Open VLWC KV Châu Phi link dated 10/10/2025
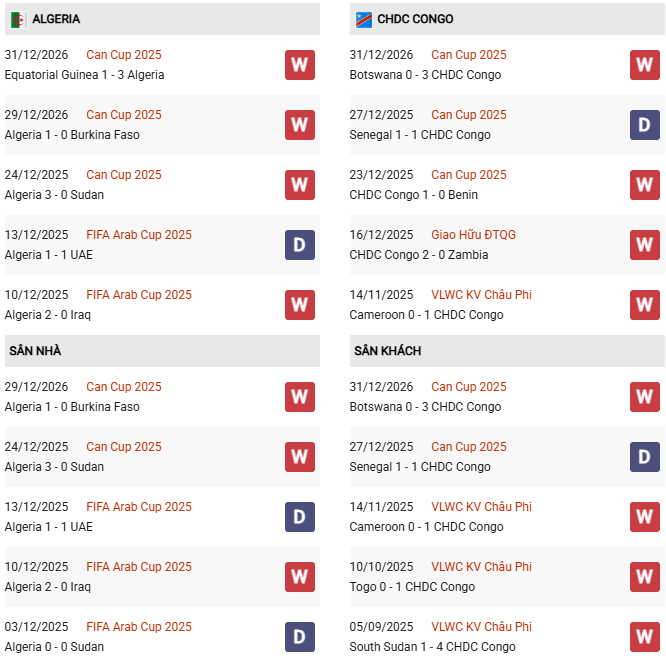Viewport: 666px width, 662px height. point(481,567)
